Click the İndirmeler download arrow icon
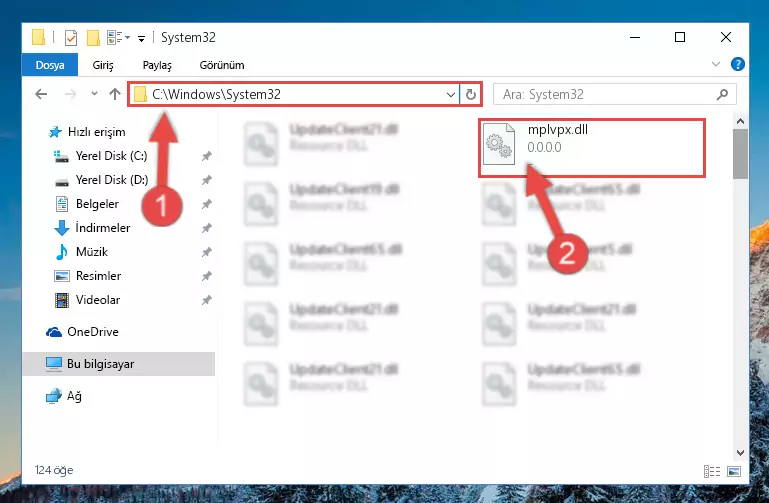Viewport: 769px width, 503px height. click(x=62, y=228)
